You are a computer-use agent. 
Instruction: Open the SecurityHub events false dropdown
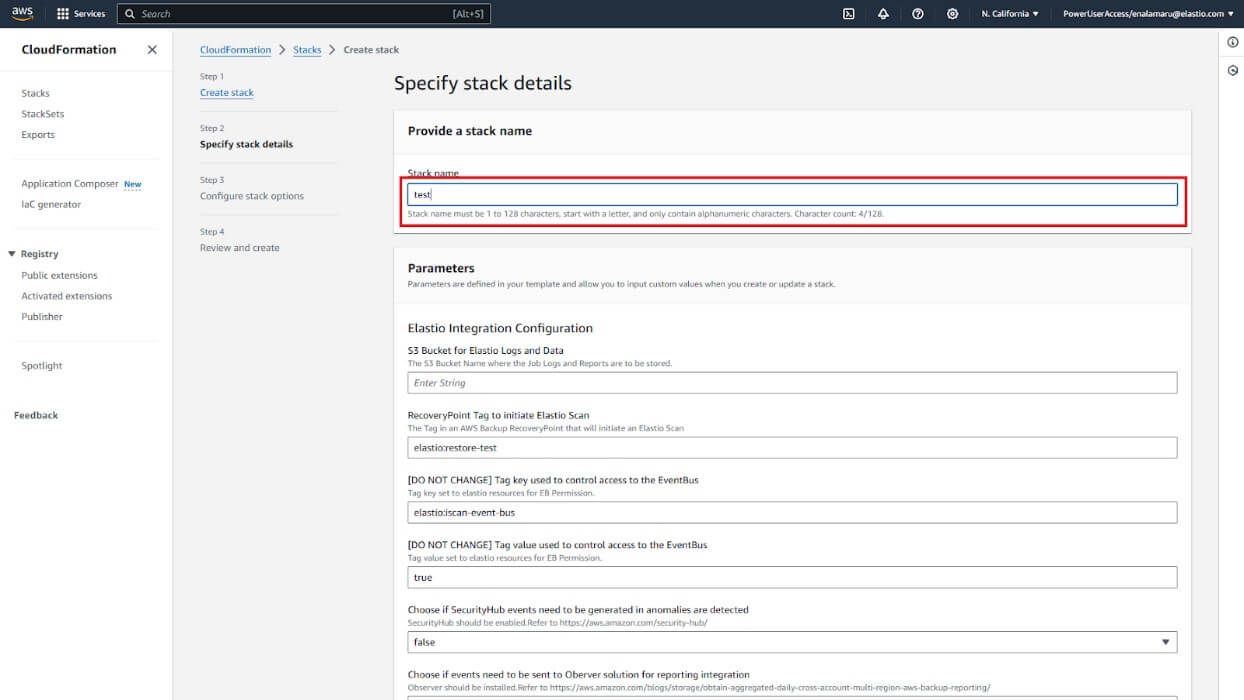pos(792,642)
